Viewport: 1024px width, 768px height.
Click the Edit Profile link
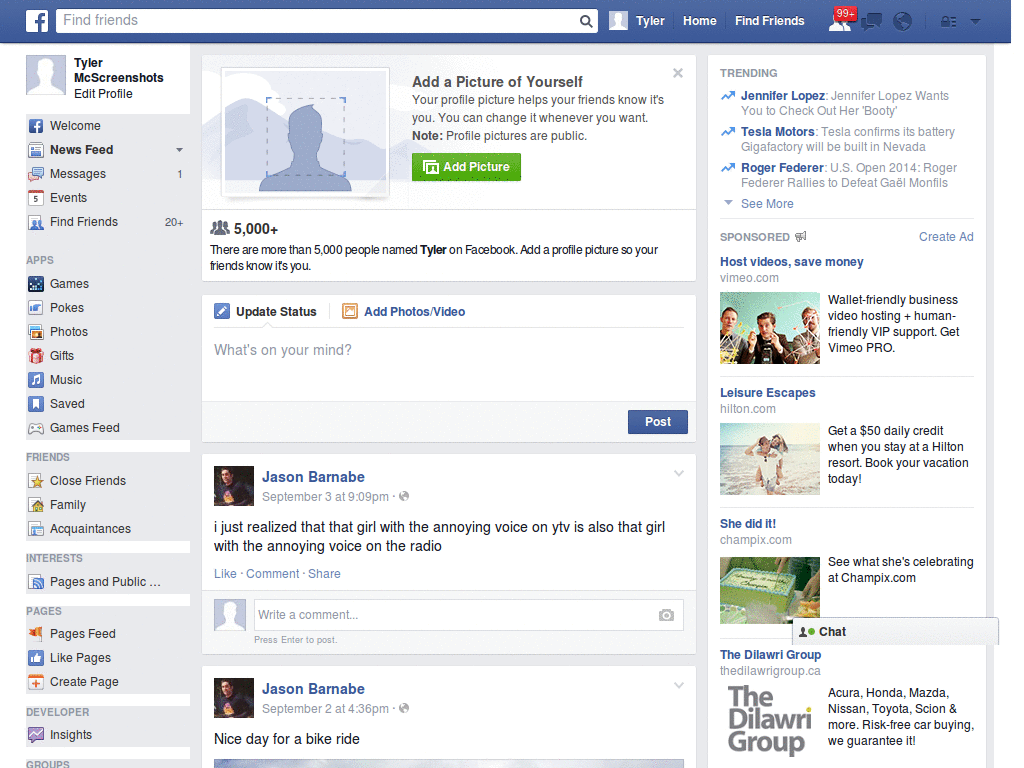coord(103,94)
